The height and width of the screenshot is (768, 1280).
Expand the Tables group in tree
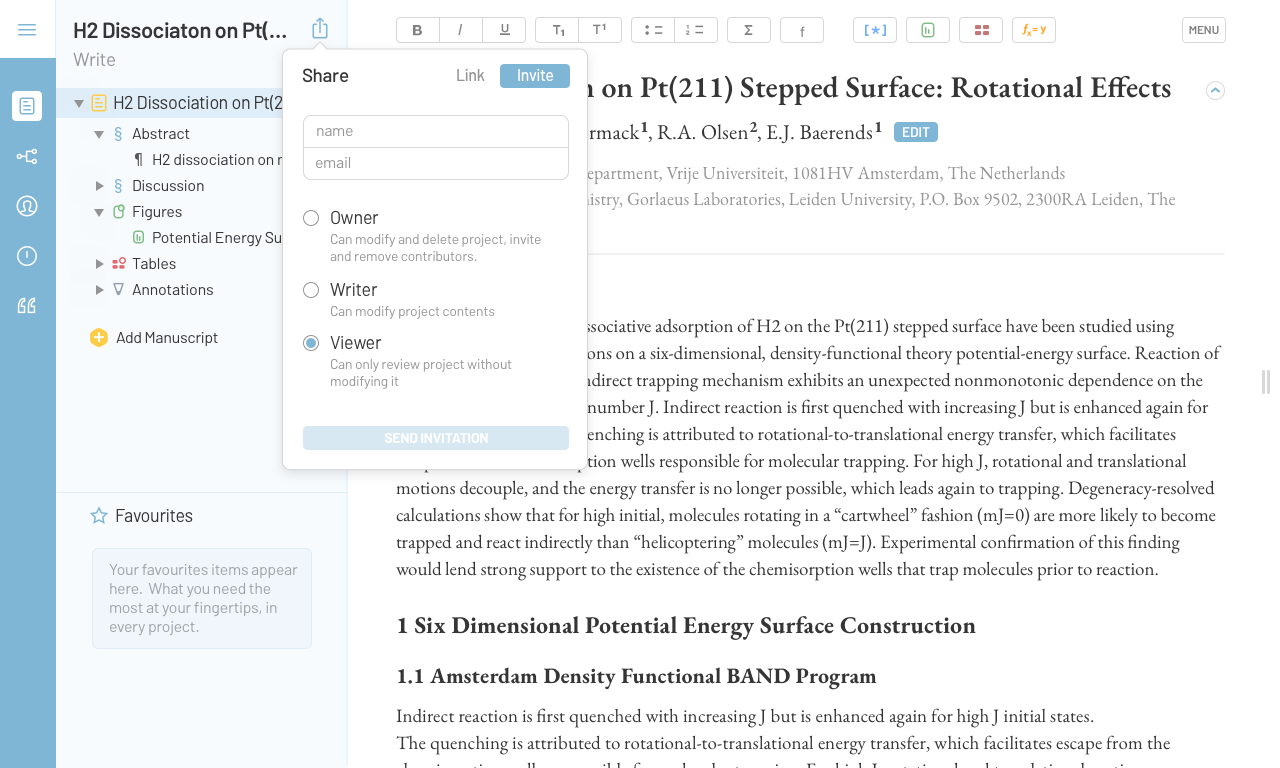pyautogui.click(x=99, y=264)
